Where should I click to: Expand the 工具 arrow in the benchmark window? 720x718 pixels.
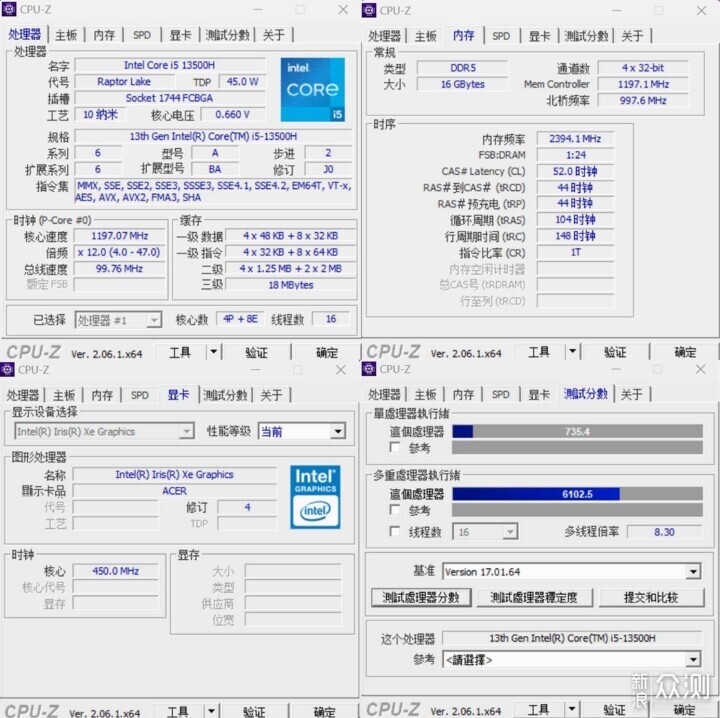pos(572,709)
